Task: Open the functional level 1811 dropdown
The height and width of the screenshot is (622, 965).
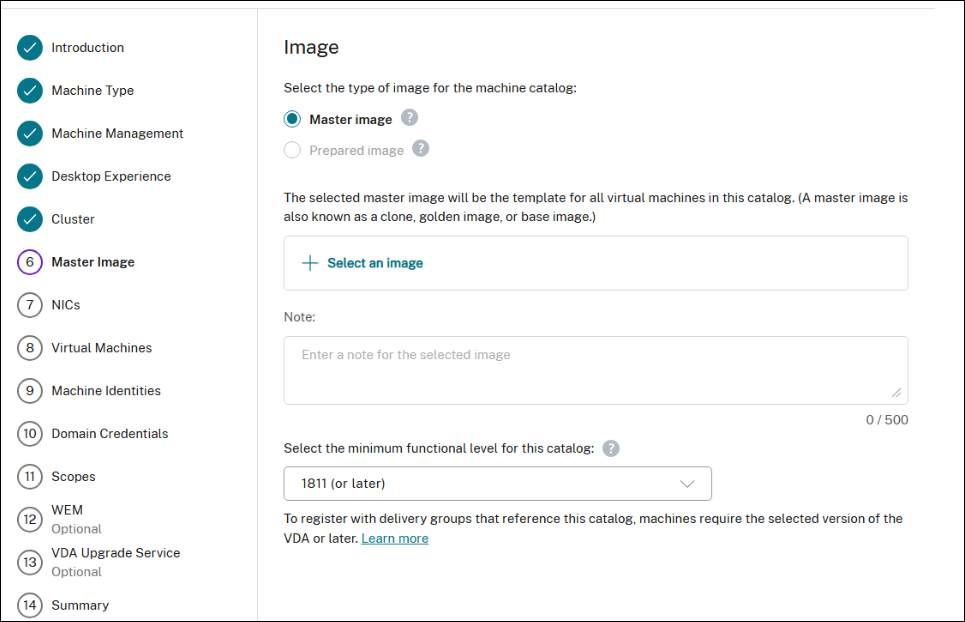Action: pos(497,483)
